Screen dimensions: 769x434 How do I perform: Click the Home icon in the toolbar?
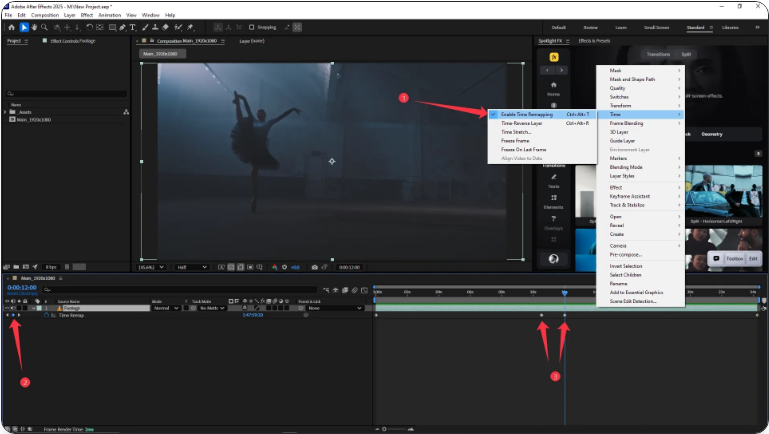click(x=11, y=27)
